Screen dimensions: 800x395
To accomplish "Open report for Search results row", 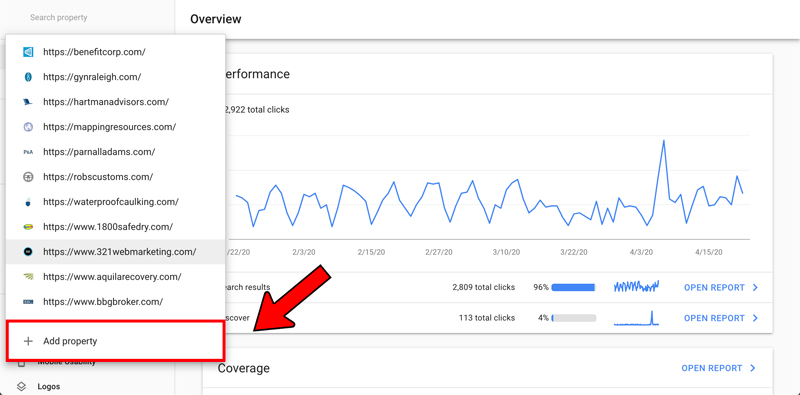I will [714, 287].
